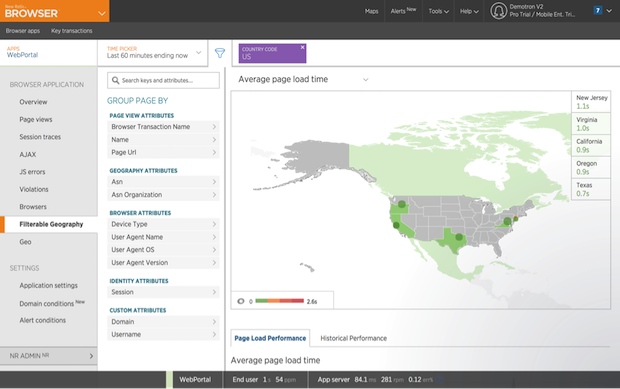This screenshot has width=620, height=389.
Task: Click the search magnifier icon
Action: tap(115, 80)
